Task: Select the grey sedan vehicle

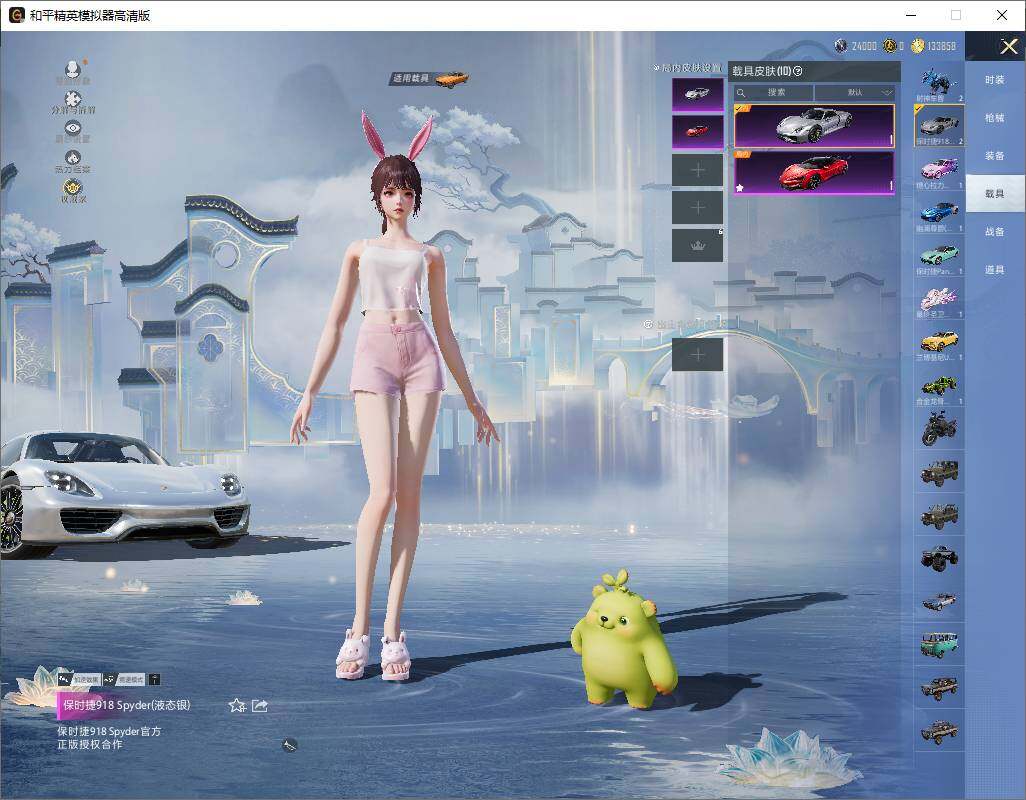Action: coord(940,601)
